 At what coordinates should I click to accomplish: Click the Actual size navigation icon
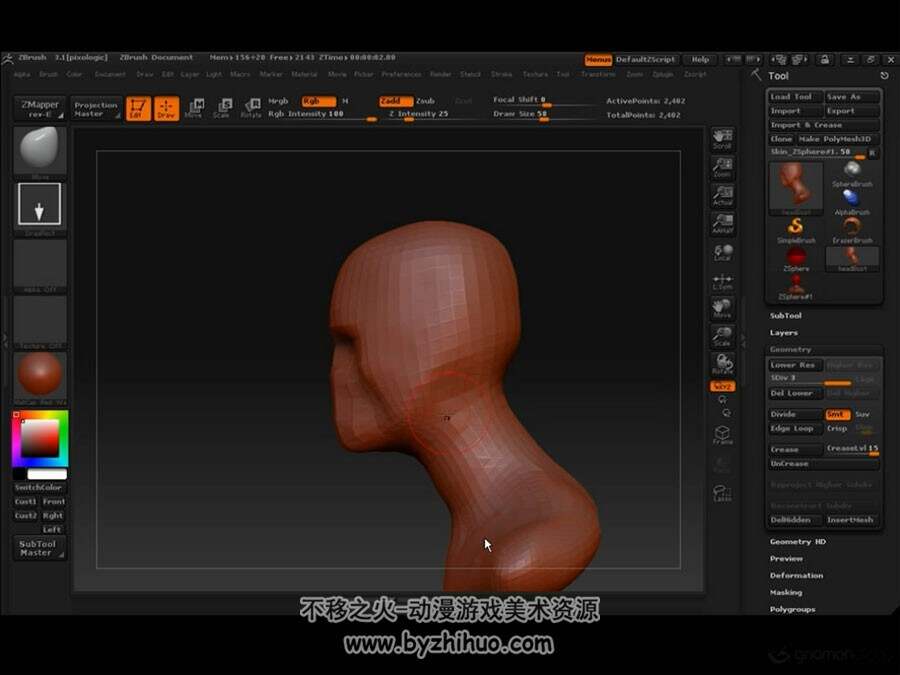(x=723, y=195)
